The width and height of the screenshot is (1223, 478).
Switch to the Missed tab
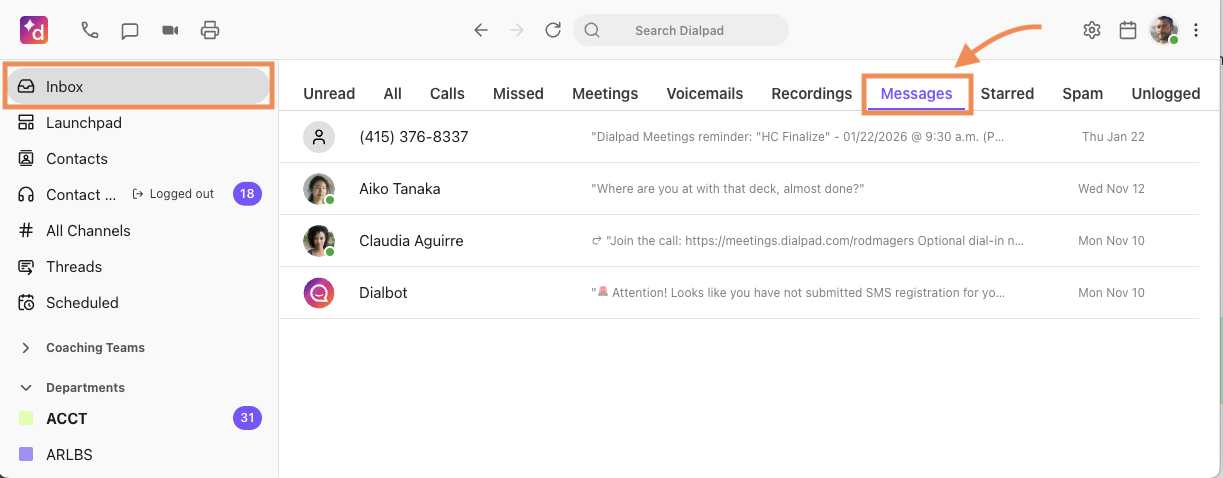518,94
